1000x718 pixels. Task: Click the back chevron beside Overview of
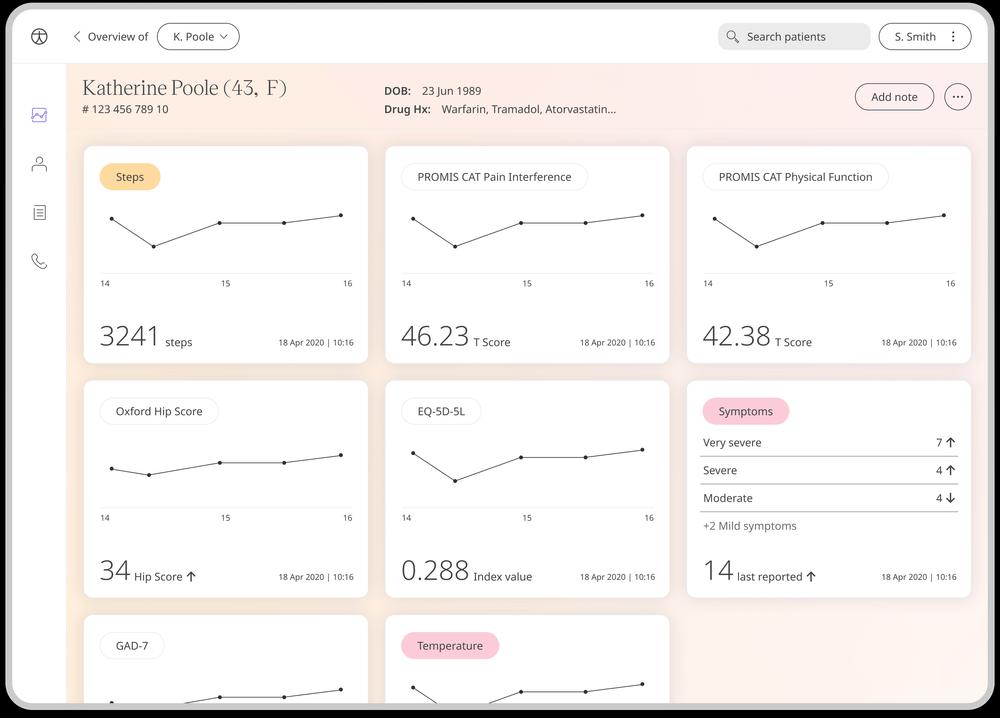point(77,36)
